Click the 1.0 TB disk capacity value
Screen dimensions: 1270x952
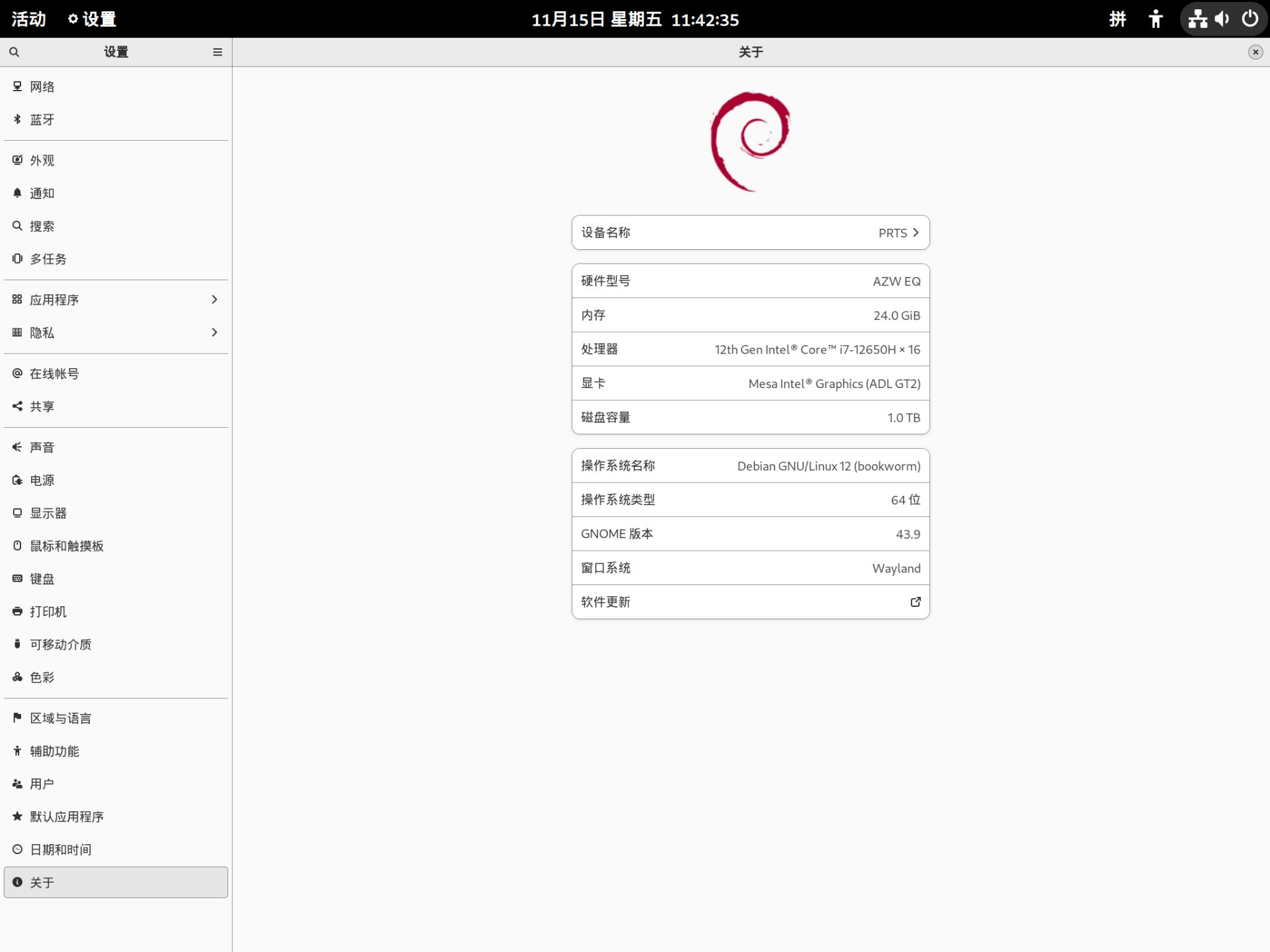[x=904, y=418]
